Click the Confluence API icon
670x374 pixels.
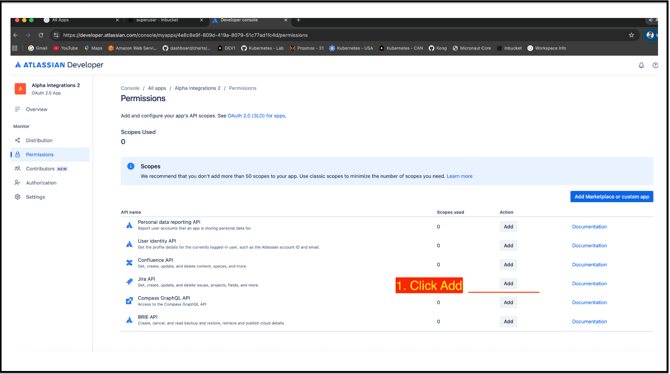129,263
